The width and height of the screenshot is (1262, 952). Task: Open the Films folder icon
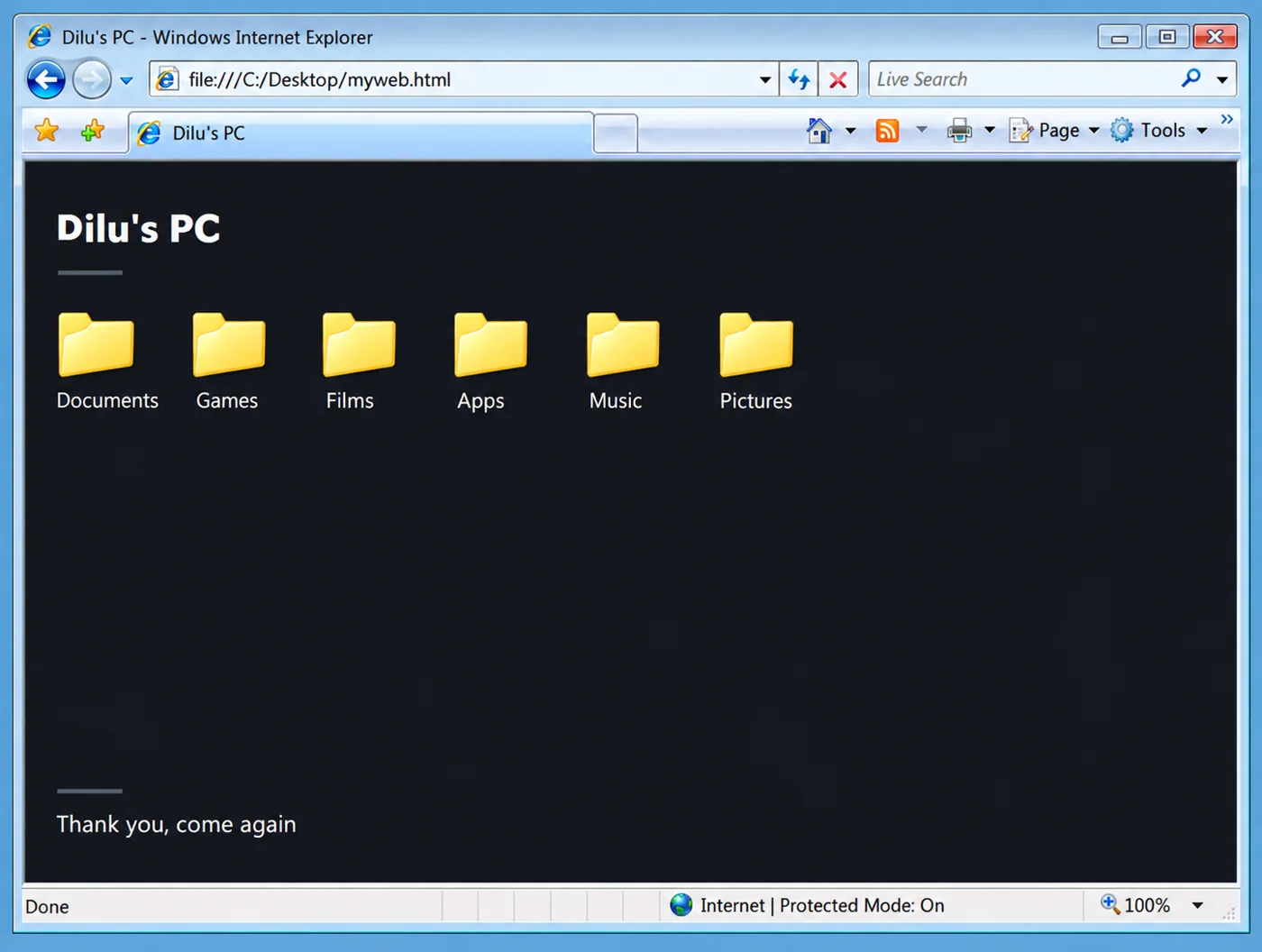(x=359, y=343)
